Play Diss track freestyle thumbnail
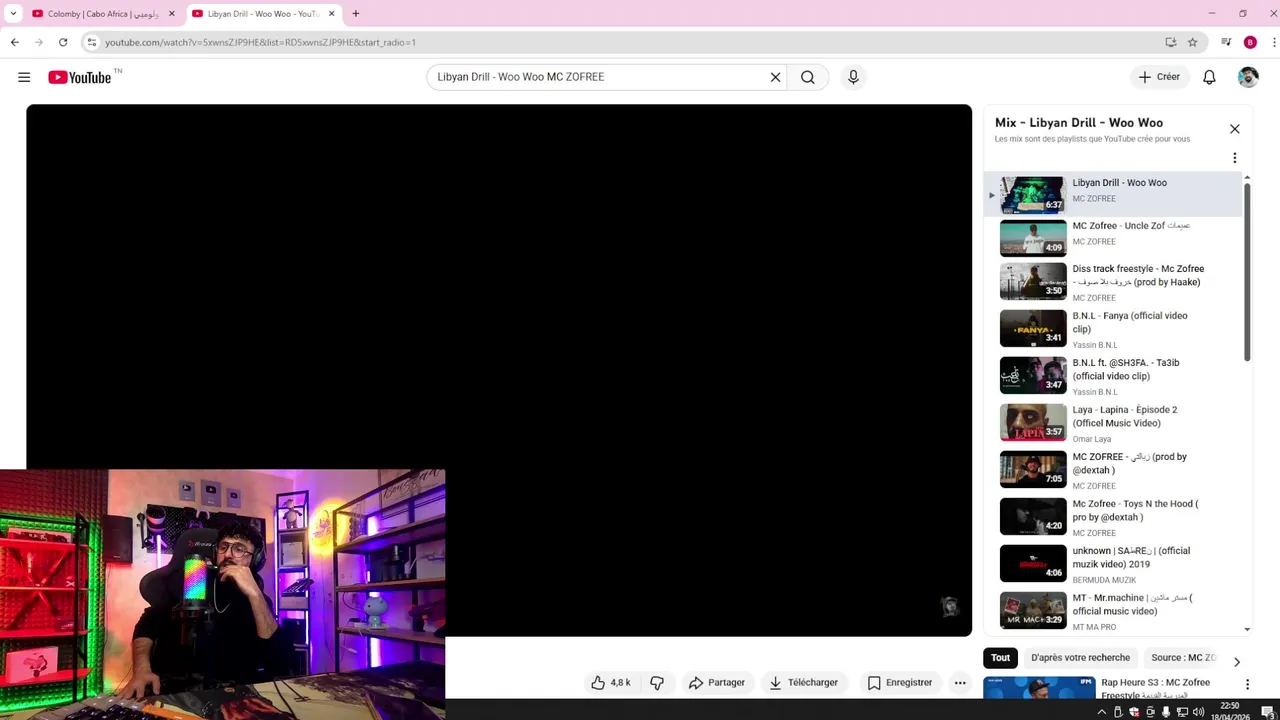Viewport: 1280px width, 720px height. [x=1033, y=282]
